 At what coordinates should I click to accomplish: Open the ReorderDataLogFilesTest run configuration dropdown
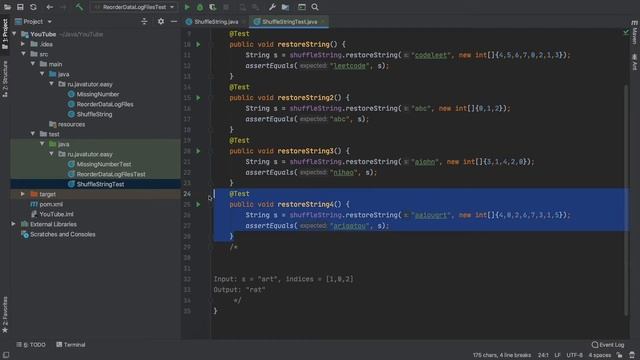134,7
